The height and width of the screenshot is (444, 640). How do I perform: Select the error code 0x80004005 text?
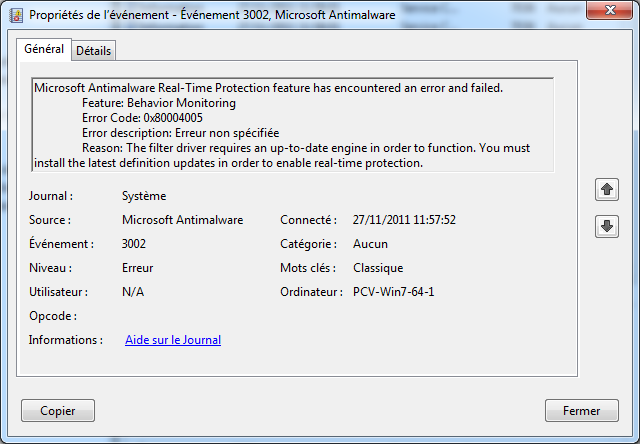(173, 118)
